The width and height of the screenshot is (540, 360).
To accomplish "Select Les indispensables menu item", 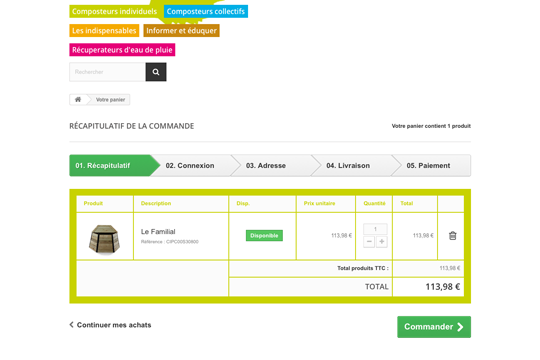I will [x=104, y=31].
